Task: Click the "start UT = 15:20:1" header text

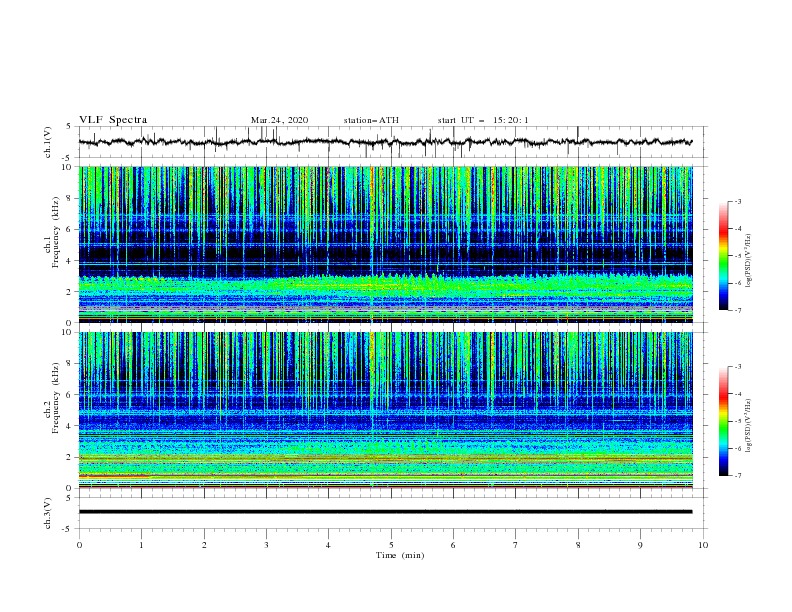Action: point(483,120)
